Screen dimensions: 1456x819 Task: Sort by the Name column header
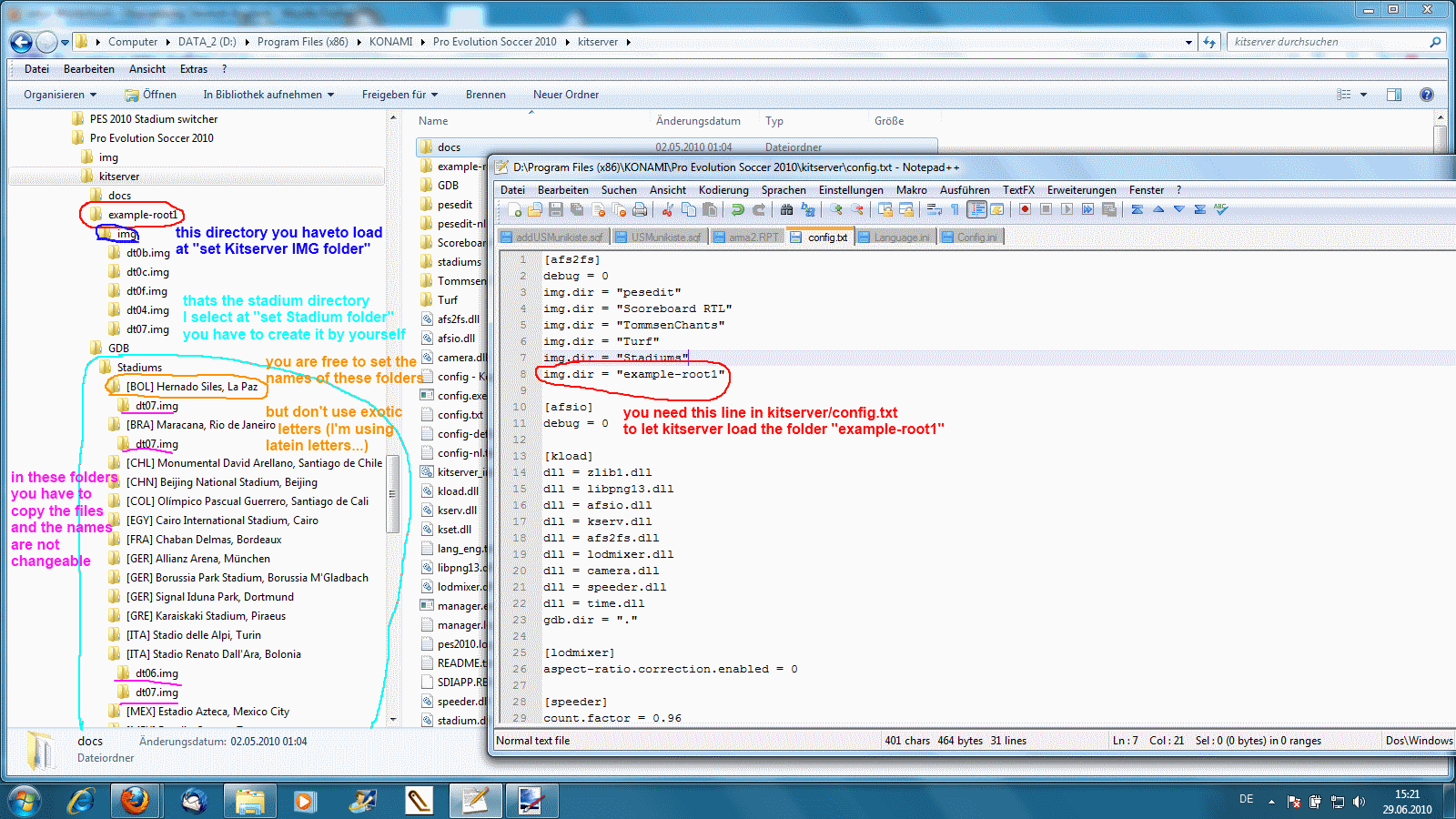point(433,121)
